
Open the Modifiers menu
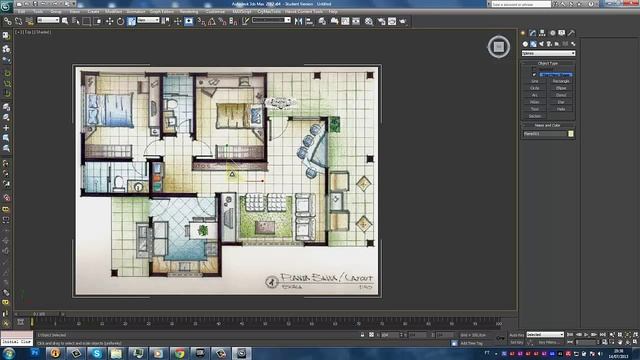(x=113, y=11)
